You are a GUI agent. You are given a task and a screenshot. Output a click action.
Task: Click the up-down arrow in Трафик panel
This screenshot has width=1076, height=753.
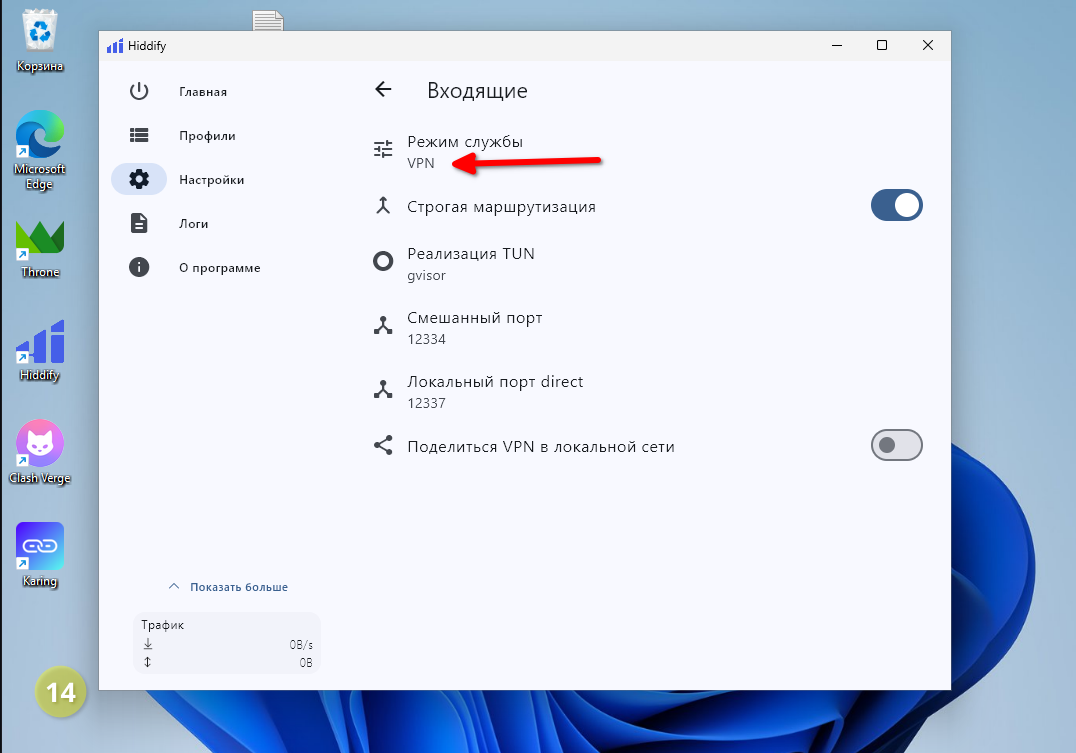pyautogui.click(x=148, y=662)
